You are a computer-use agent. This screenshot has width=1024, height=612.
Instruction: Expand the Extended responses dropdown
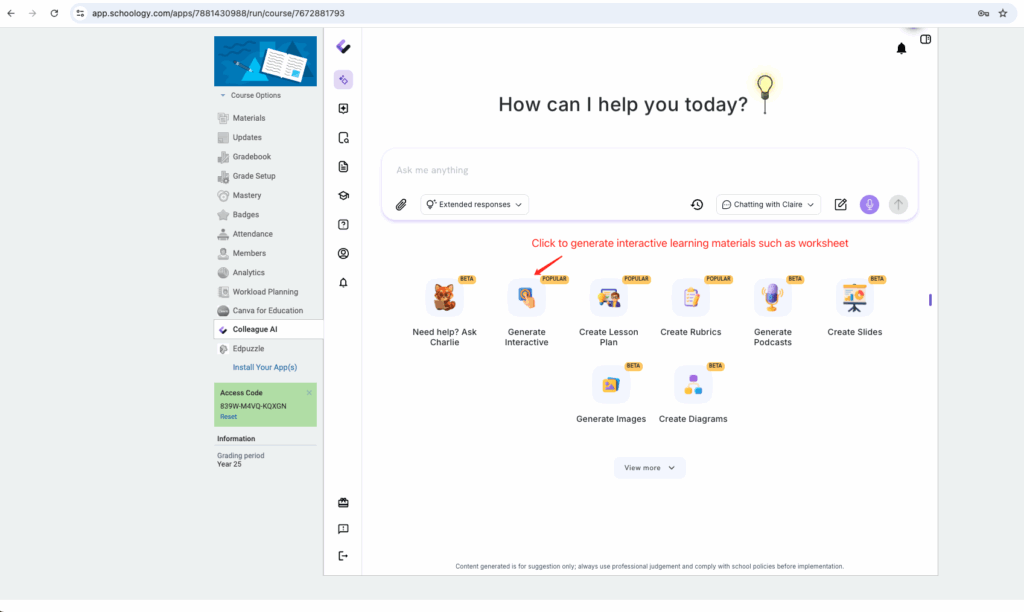475,205
